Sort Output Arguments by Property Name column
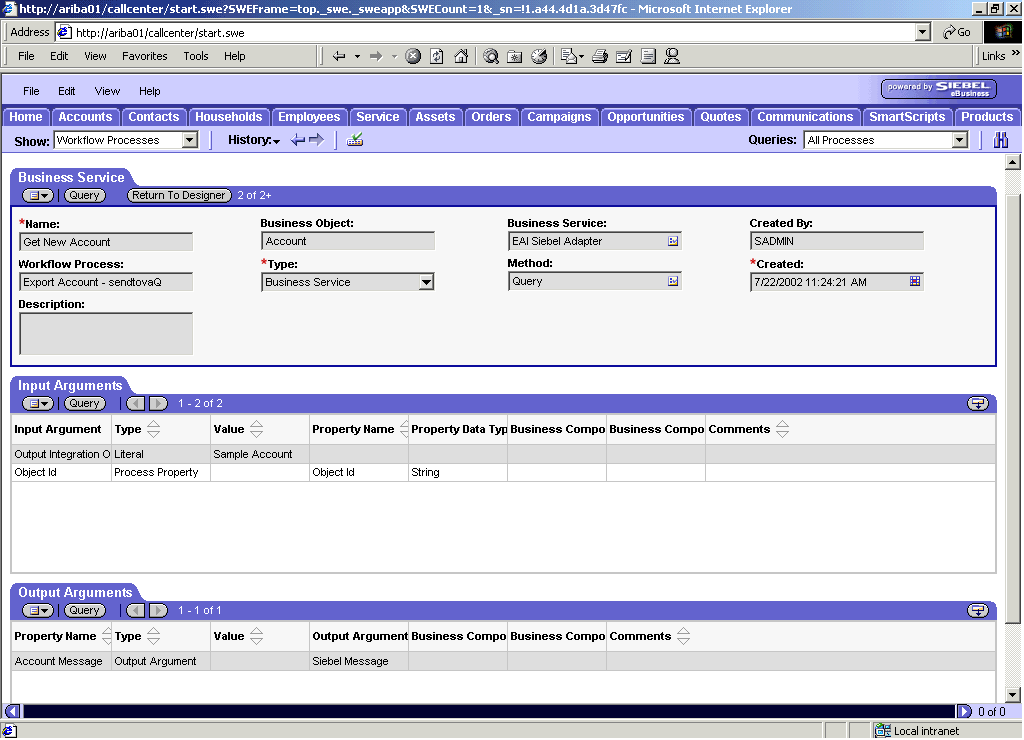Viewport: 1024px width, 740px height. click(106, 636)
